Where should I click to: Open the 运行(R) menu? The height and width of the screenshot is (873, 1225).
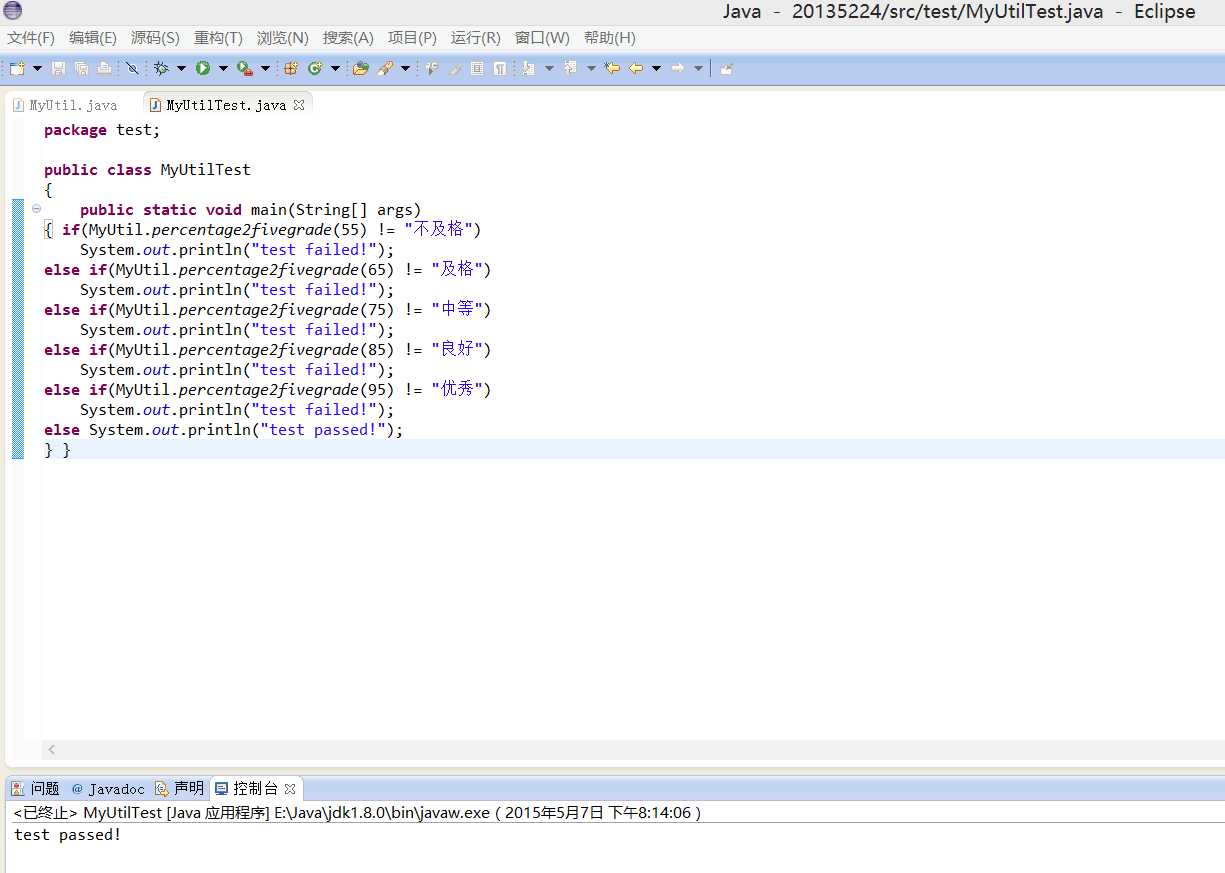[x=475, y=38]
